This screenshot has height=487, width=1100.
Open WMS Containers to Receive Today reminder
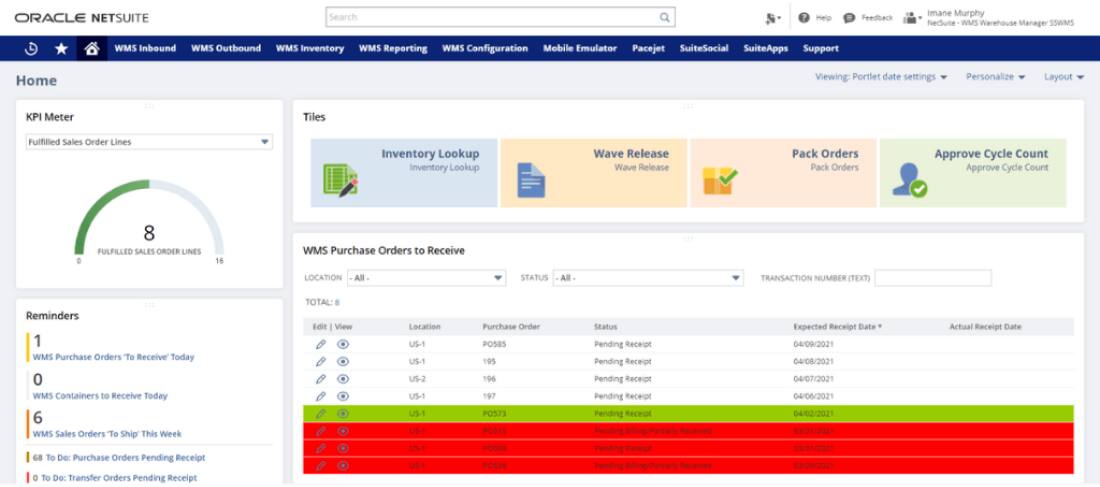pos(100,396)
